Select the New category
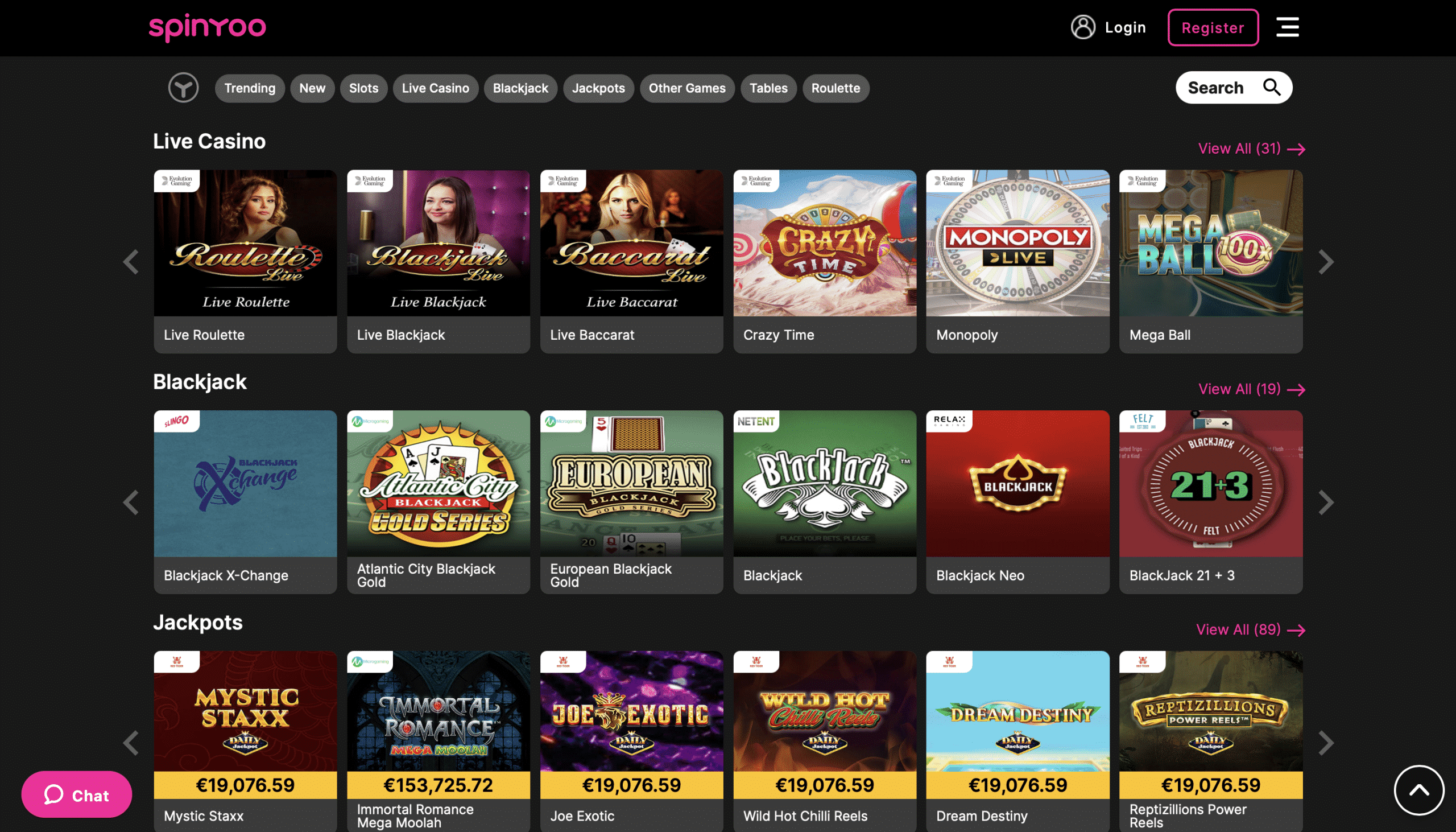1456x832 pixels. tap(312, 88)
